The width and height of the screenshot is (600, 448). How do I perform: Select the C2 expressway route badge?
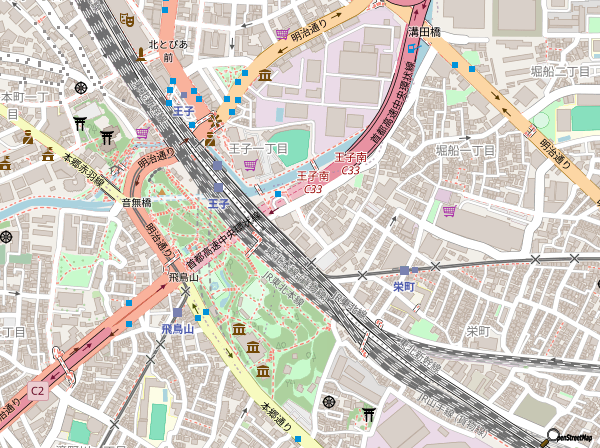(37, 390)
